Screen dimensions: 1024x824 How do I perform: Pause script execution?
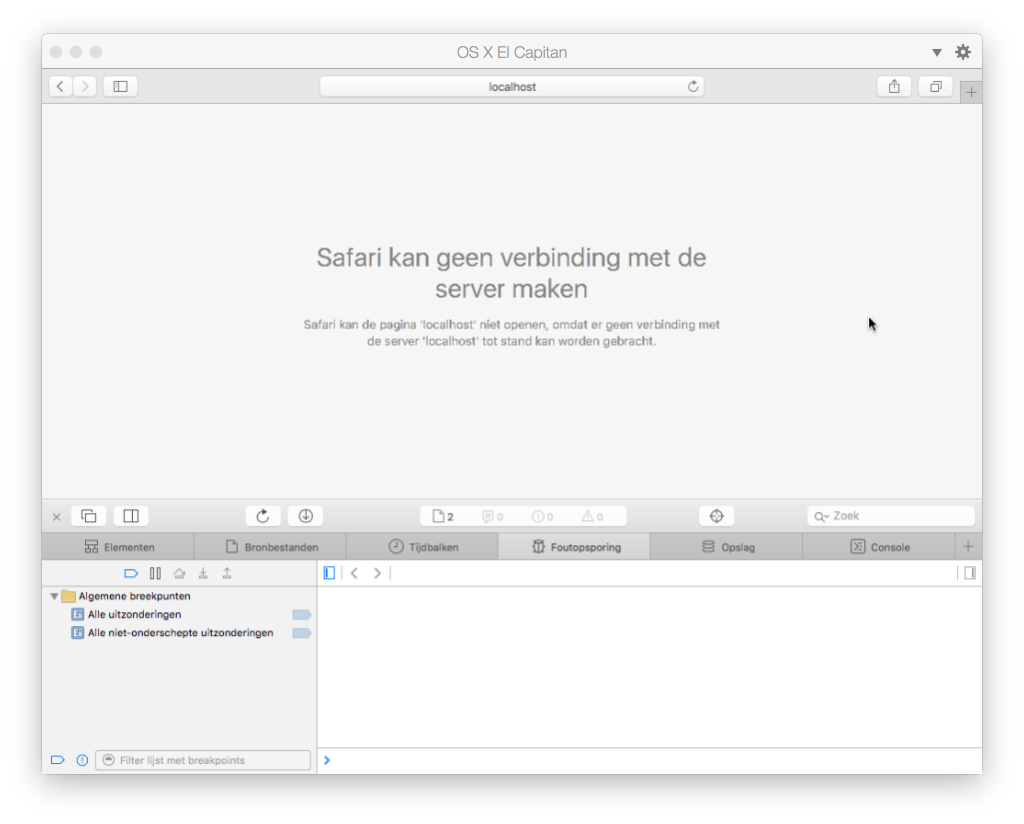155,573
